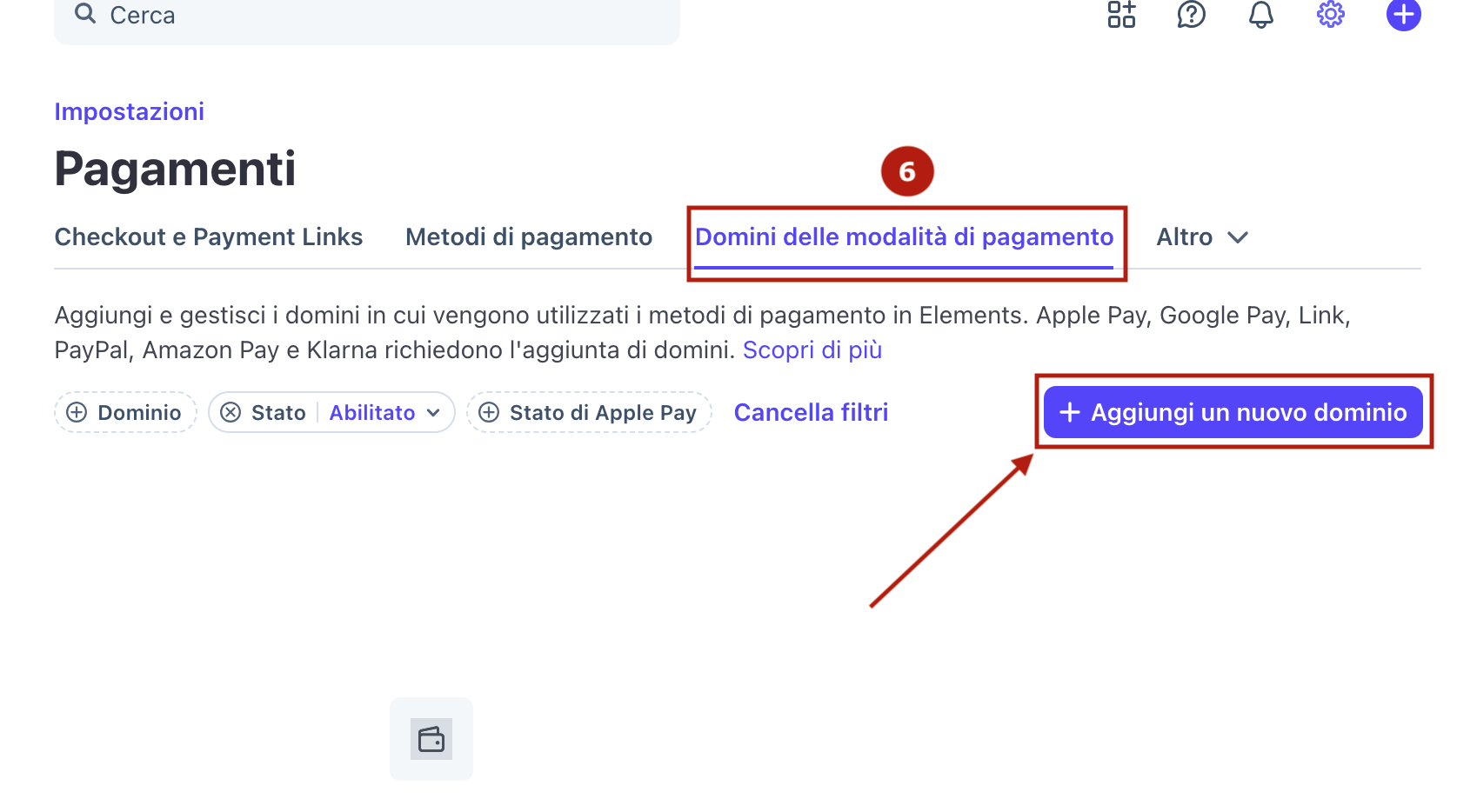Focus the Cerca search field

(367, 16)
